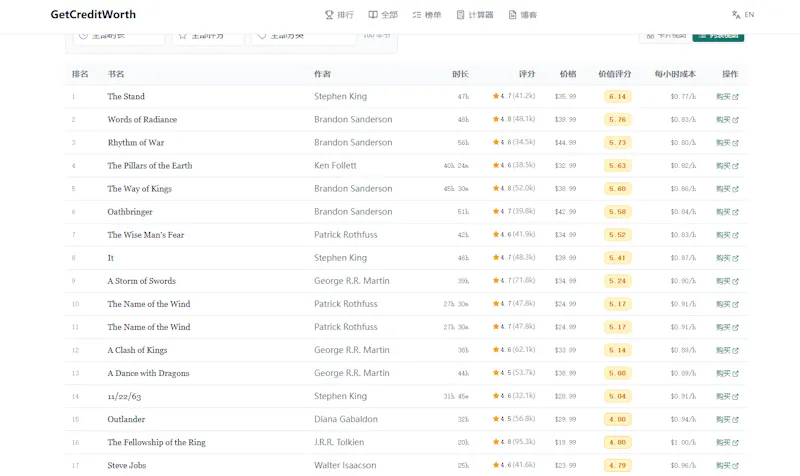This screenshot has height=476, width=800.
Task: Click the 6.14 value score badge
Action: point(617,96)
